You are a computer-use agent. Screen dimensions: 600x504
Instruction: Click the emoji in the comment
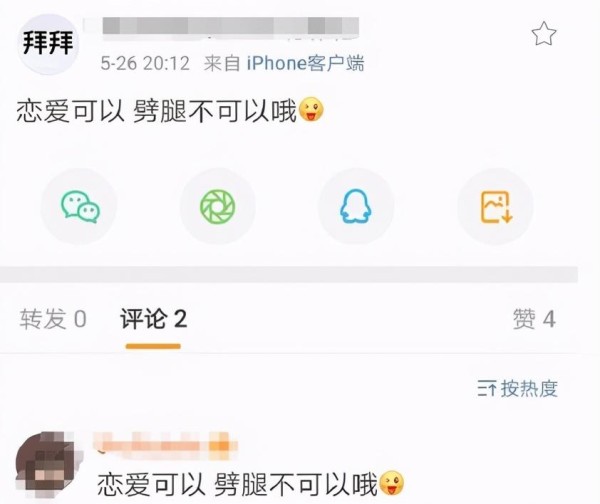point(391,484)
